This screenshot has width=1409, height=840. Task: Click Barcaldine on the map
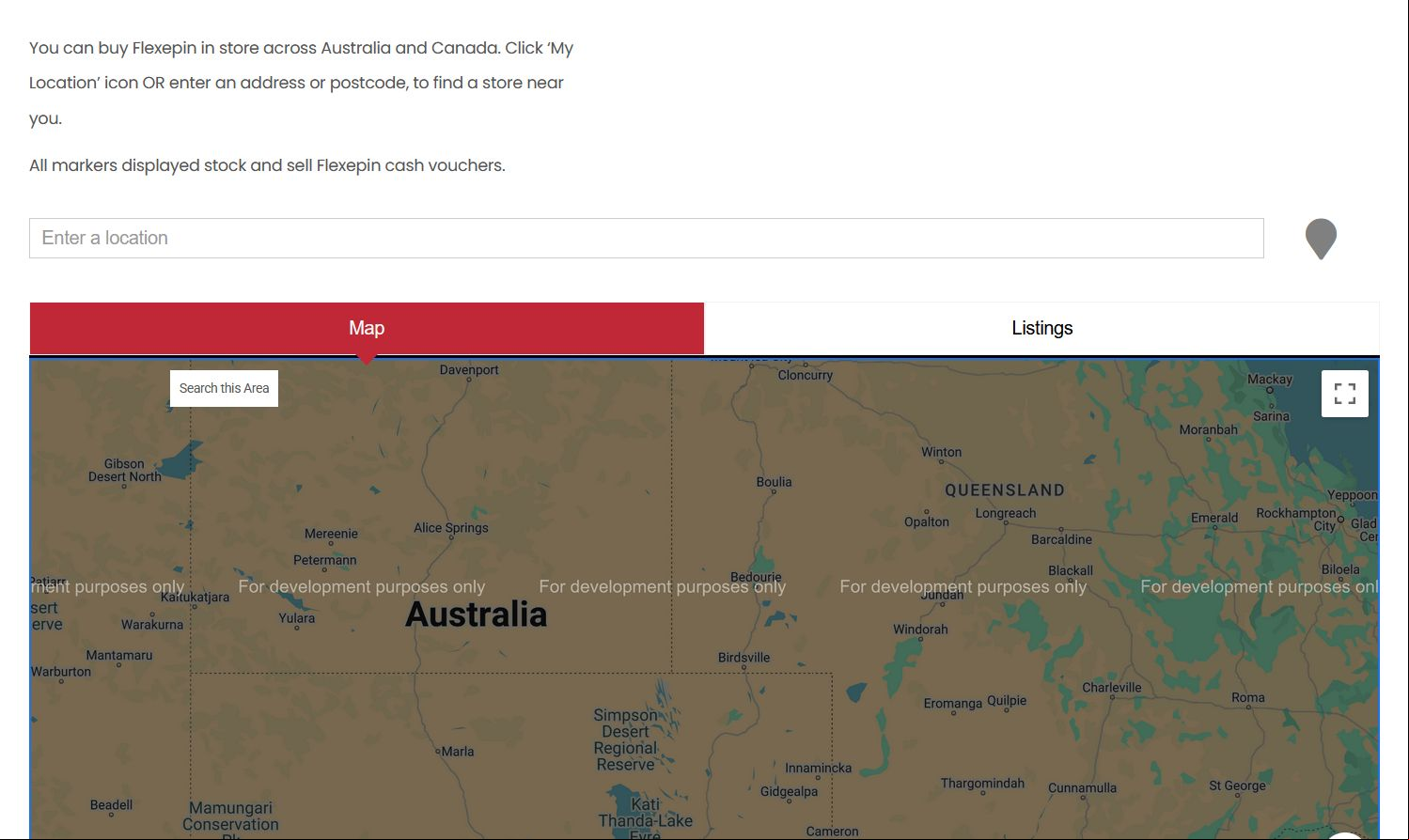1061,540
